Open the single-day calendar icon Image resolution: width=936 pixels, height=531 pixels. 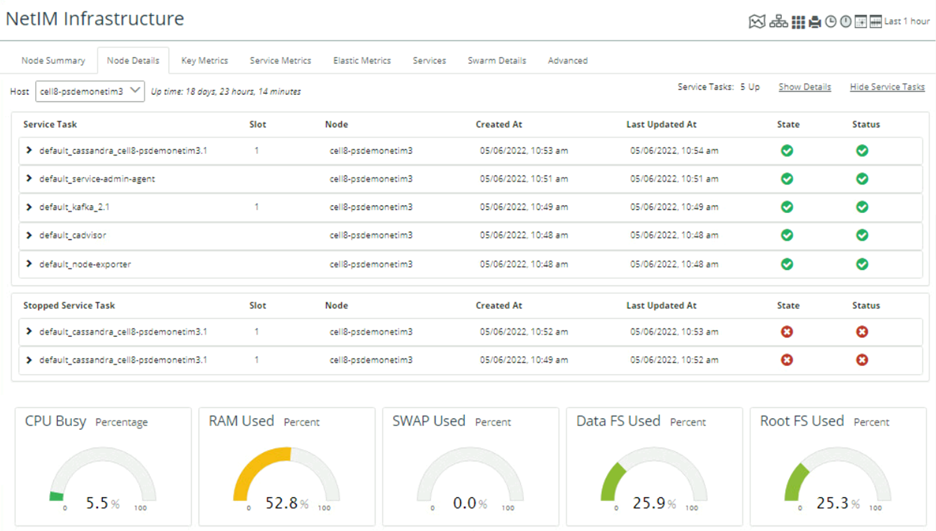860,22
